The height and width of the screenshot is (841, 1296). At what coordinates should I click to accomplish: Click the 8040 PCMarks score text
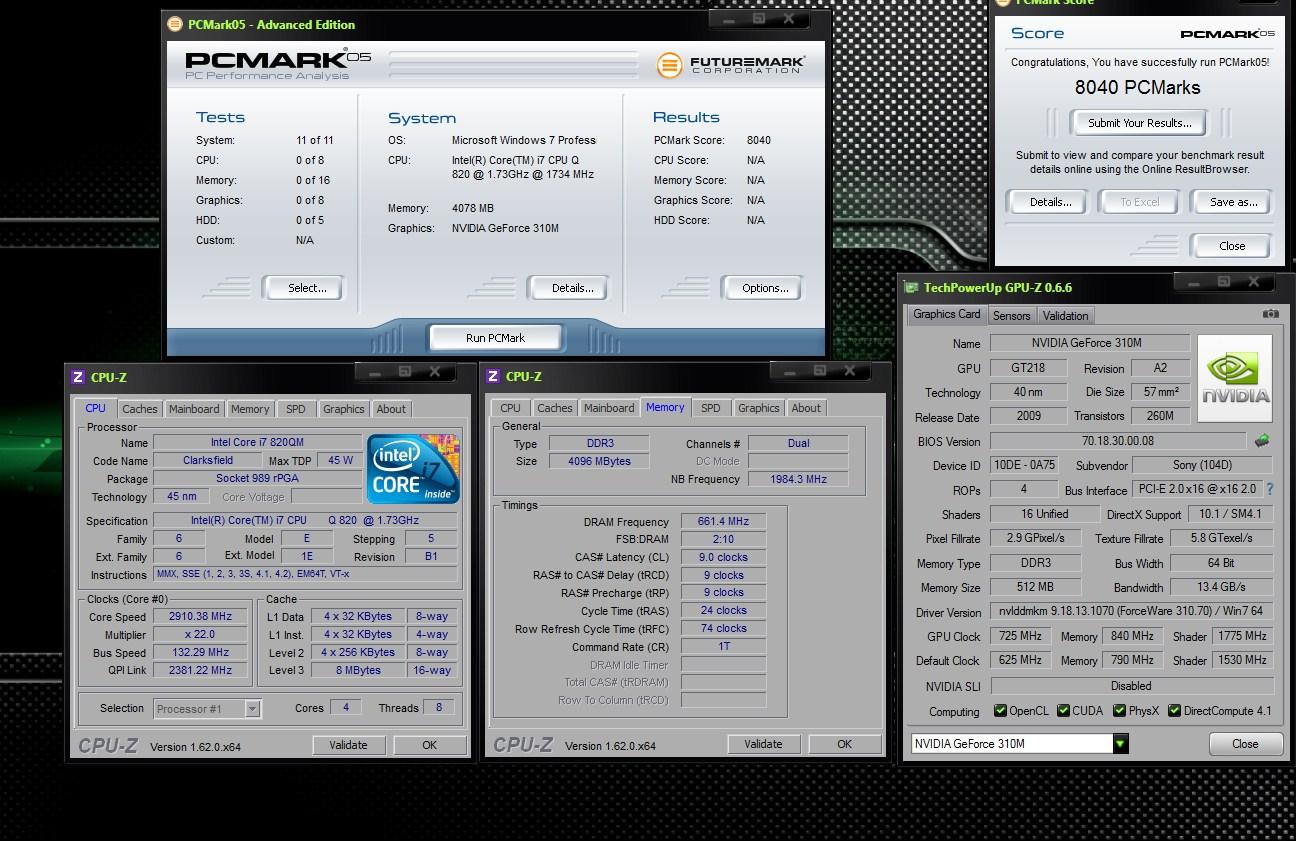pyautogui.click(x=1137, y=87)
